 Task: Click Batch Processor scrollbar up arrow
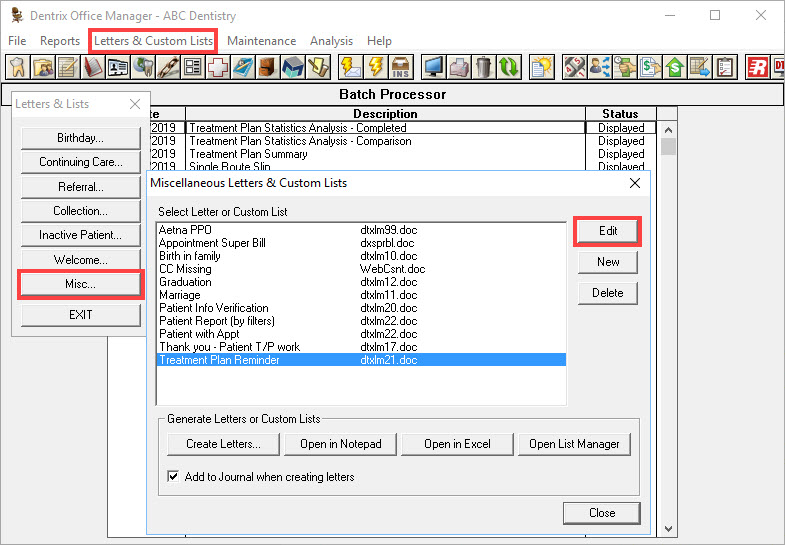pyautogui.click(x=668, y=130)
